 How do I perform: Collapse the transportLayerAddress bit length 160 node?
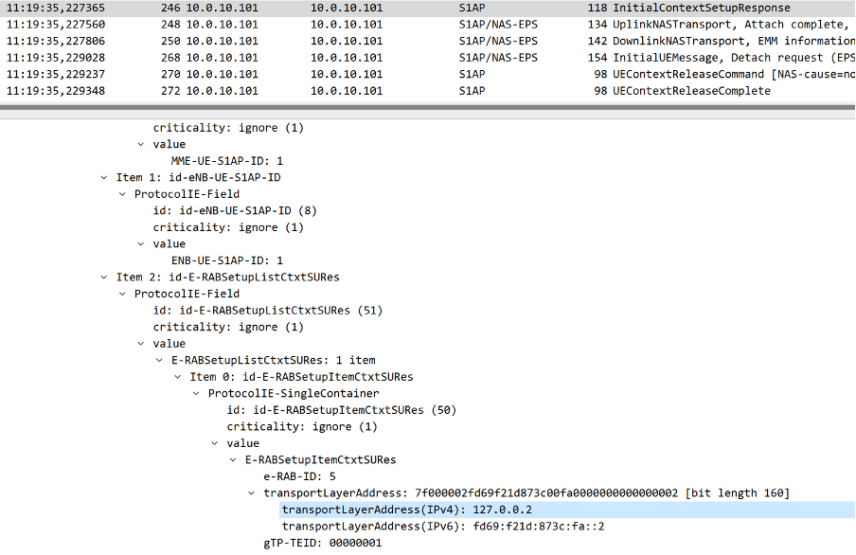pos(251,493)
